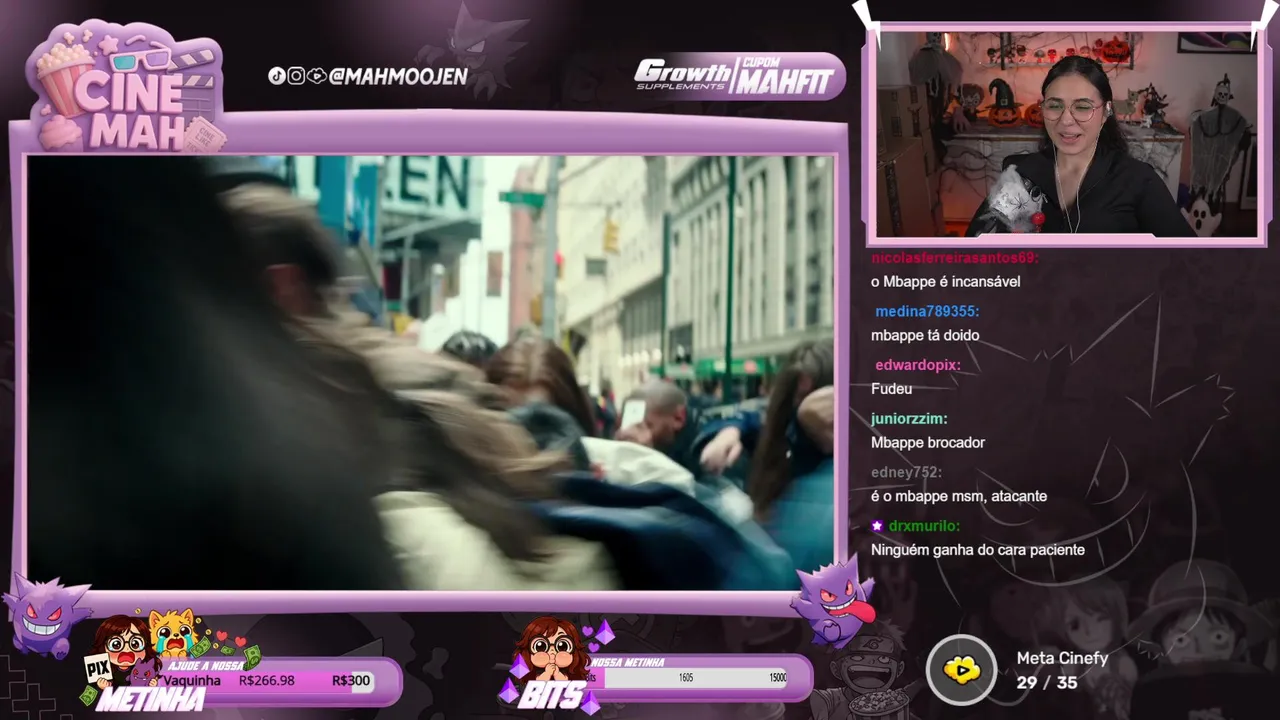
Task: Click username edwardopix in chat
Action: pos(918,365)
